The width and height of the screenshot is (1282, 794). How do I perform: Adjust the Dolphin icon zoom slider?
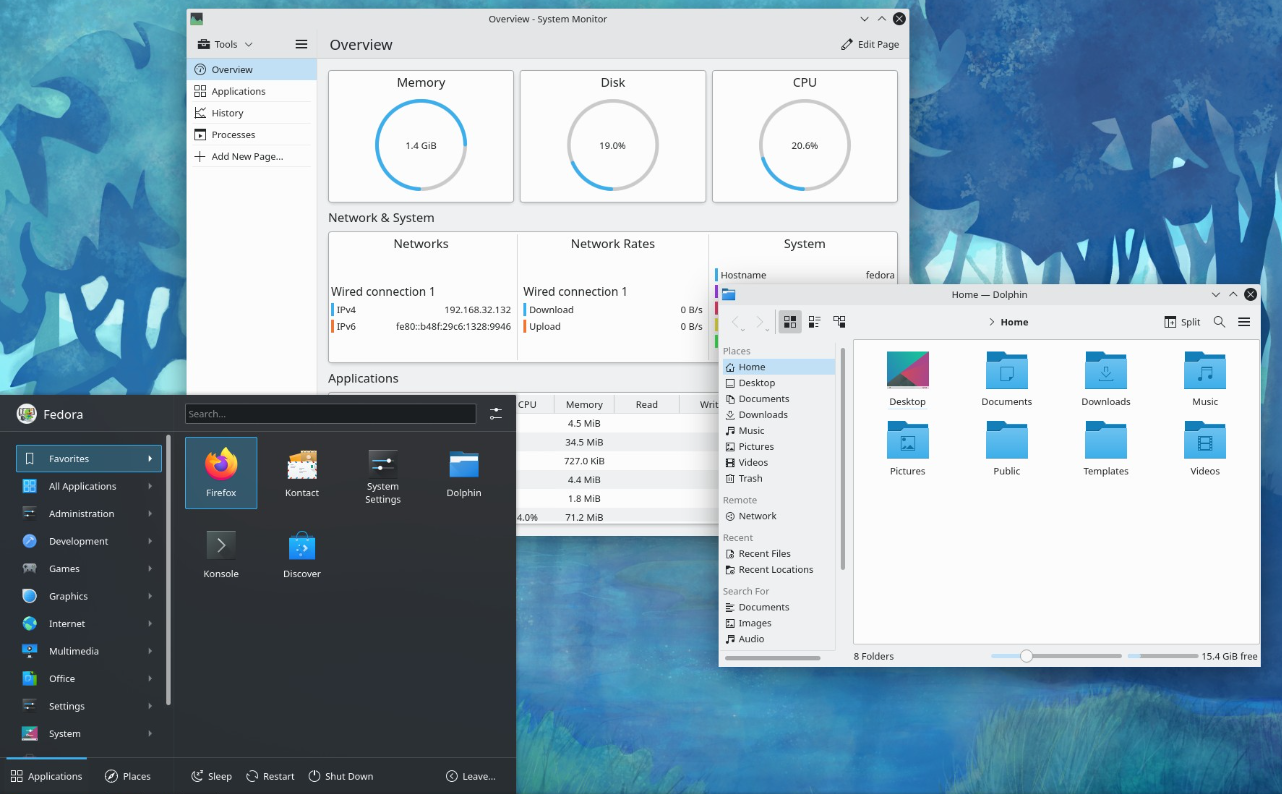click(x=1026, y=656)
